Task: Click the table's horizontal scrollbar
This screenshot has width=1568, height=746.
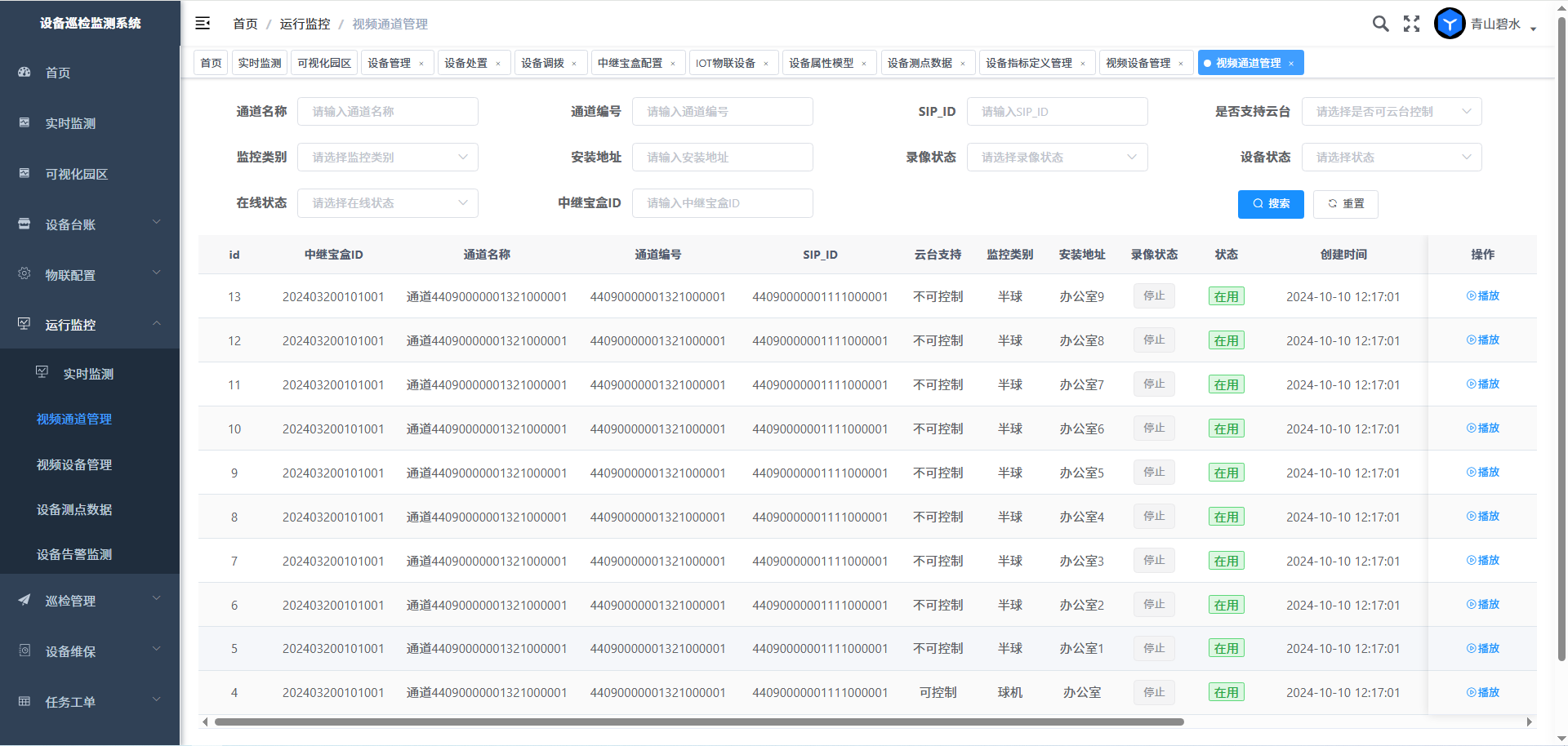Action: pyautogui.click(x=698, y=722)
